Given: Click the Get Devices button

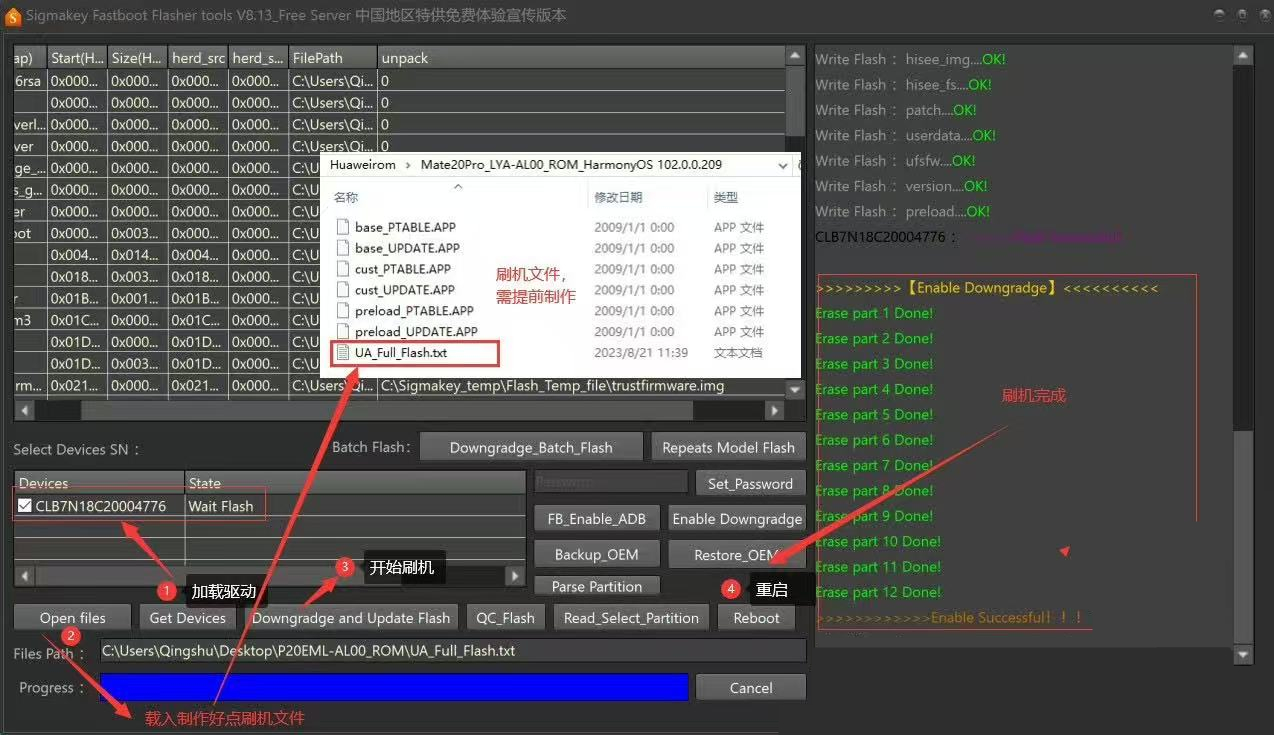Looking at the screenshot, I should (187, 618).
